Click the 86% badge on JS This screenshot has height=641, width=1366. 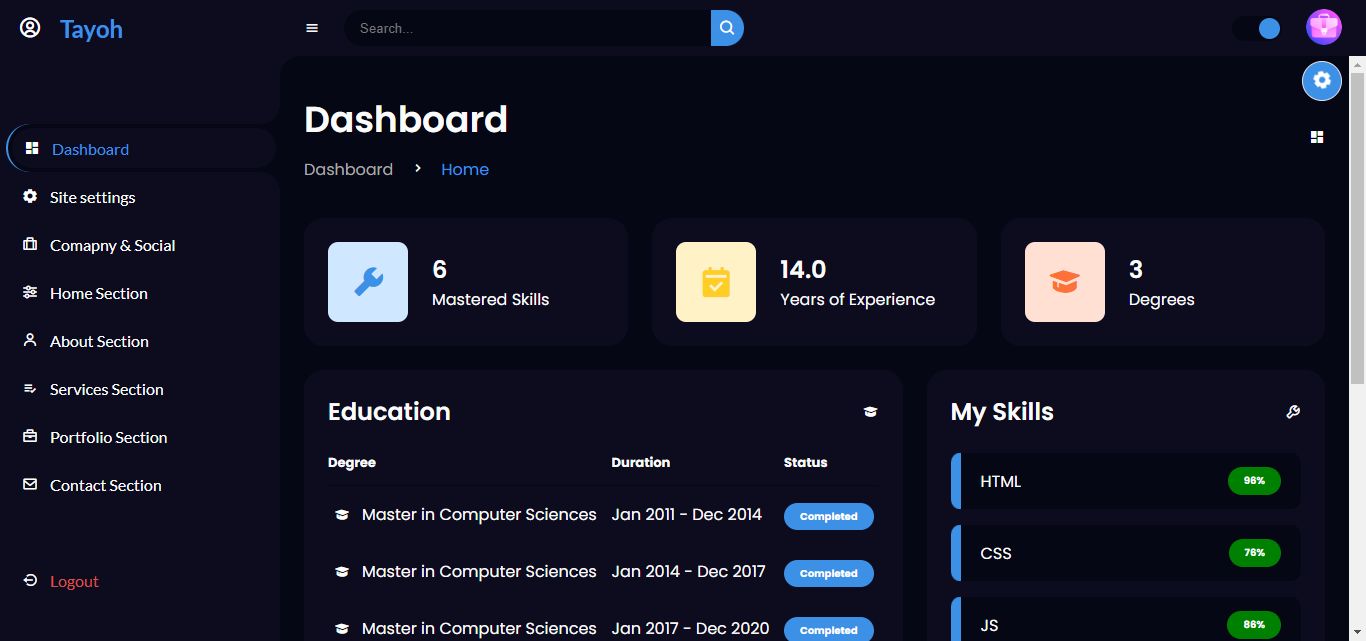1254,625
